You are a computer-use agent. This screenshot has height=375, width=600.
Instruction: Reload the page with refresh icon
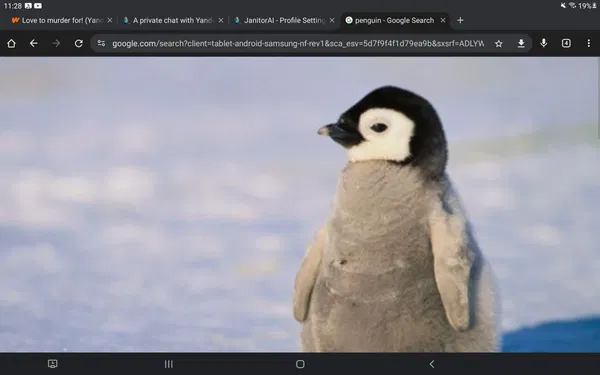click(78, 44)
